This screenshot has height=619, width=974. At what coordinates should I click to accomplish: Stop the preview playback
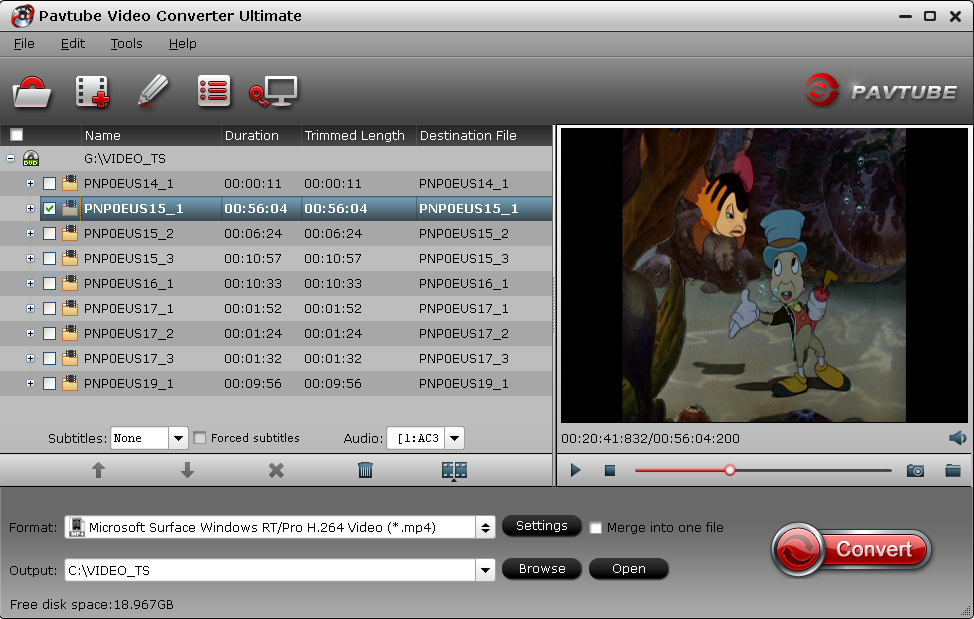pyautogui.click(x=609, y=471)
